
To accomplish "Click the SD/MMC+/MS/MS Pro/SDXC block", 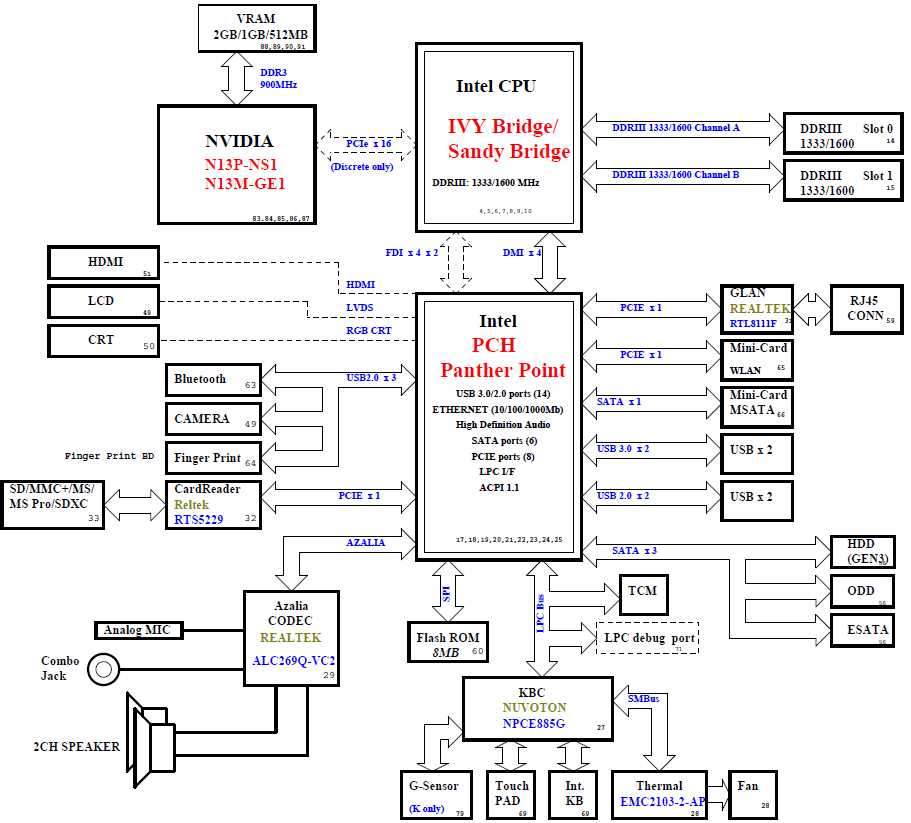I will (52, 505).
